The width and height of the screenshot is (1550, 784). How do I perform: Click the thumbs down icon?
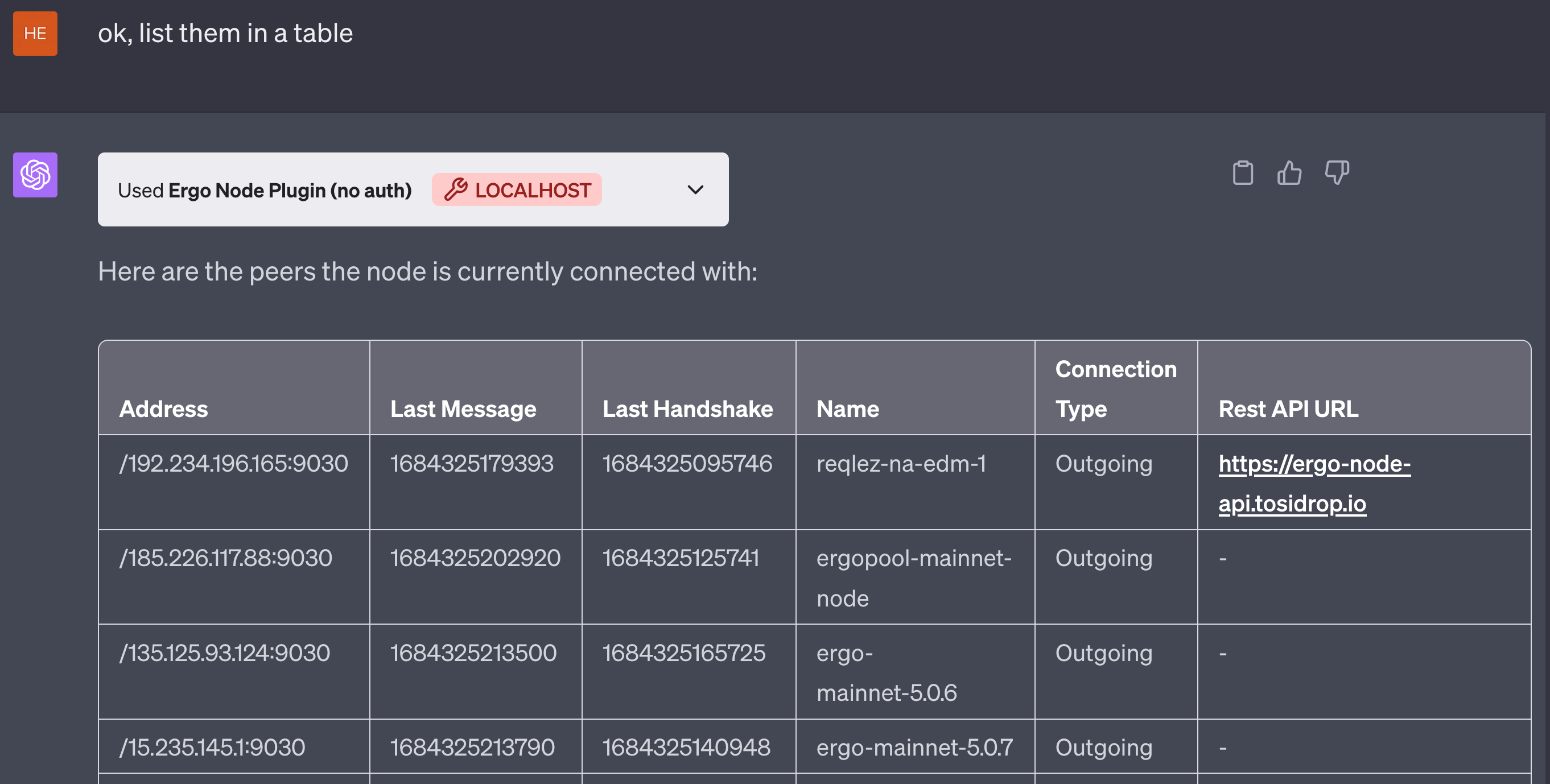(1337, 174)
